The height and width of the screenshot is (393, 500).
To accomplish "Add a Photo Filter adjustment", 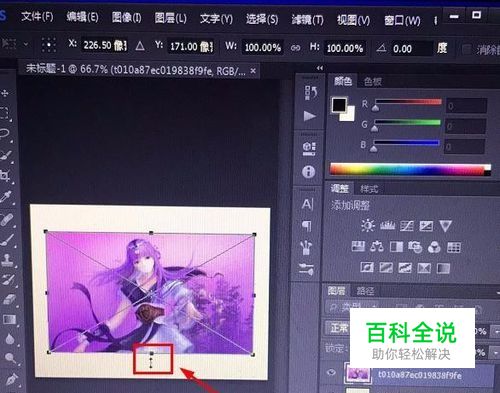I will (415, 247).
